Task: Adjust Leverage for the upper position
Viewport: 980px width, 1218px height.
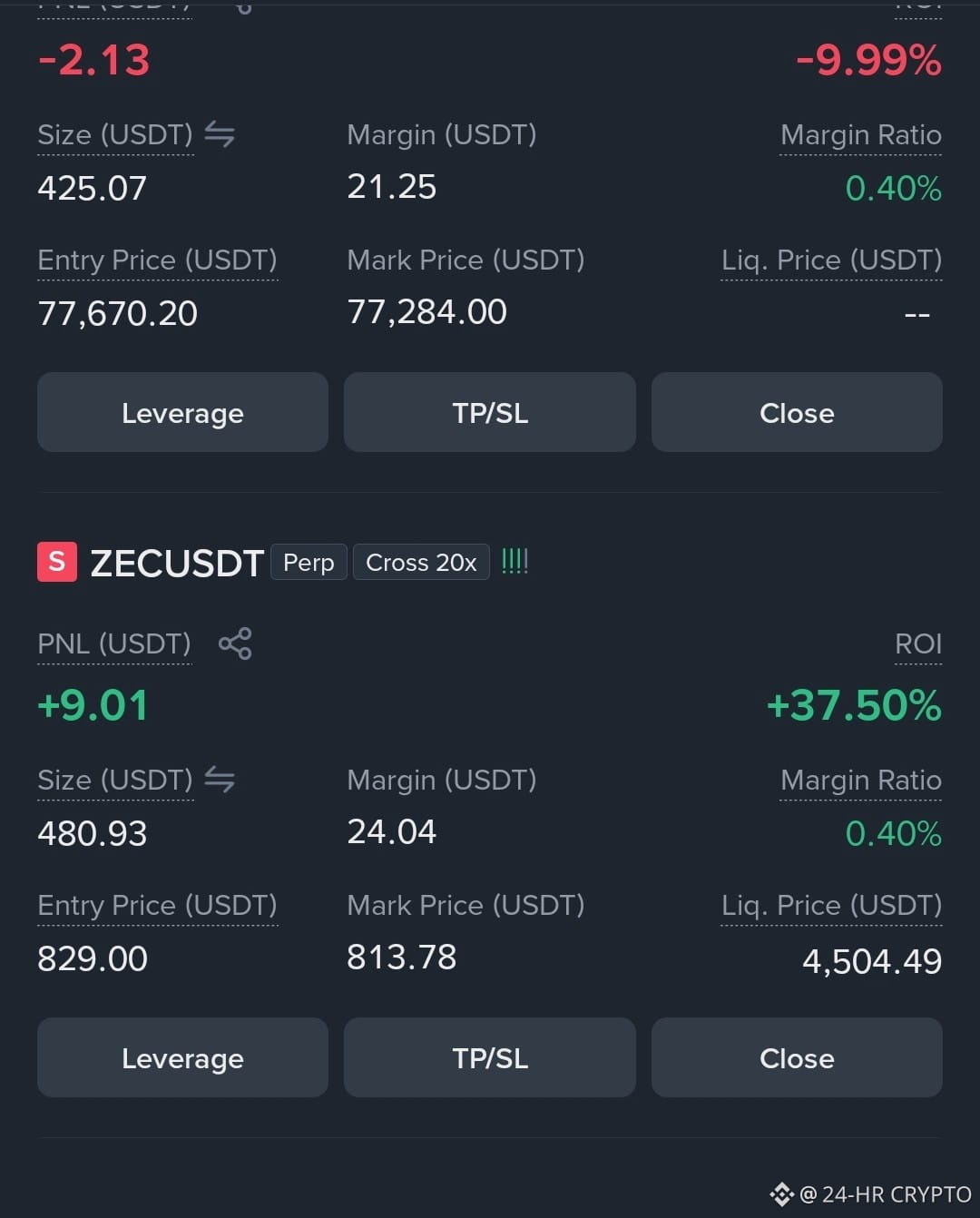Action: pyautogui.click(x=182, y=412)
